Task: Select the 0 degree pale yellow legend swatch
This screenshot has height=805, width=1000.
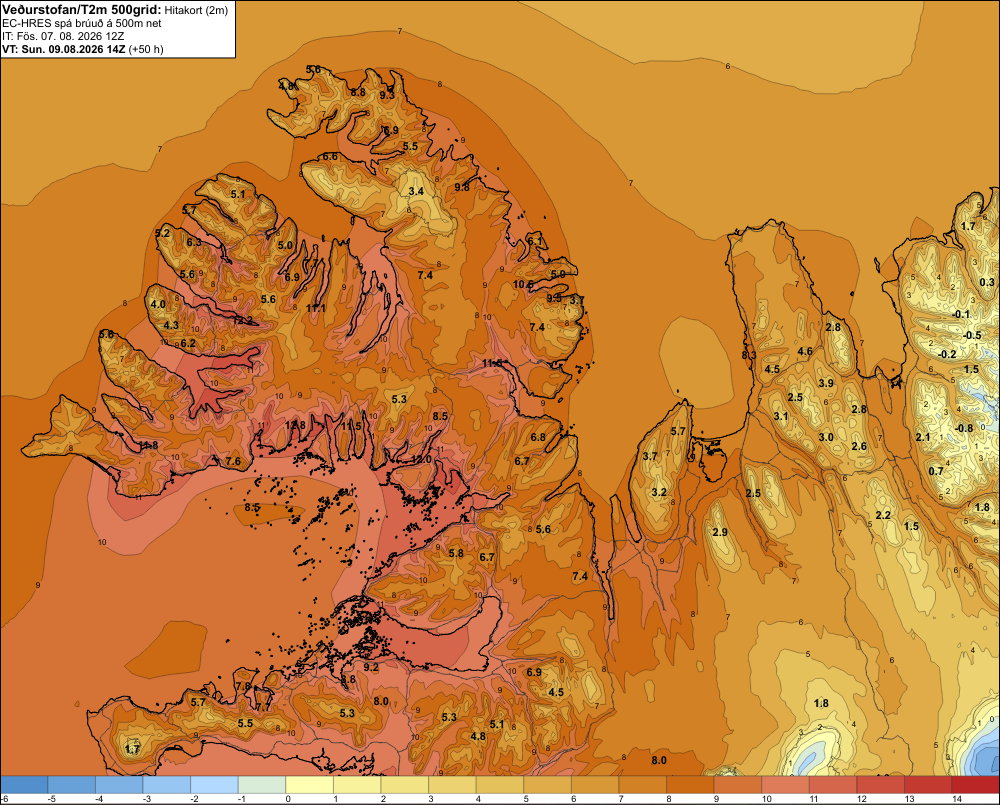Action: click(310, 785)
